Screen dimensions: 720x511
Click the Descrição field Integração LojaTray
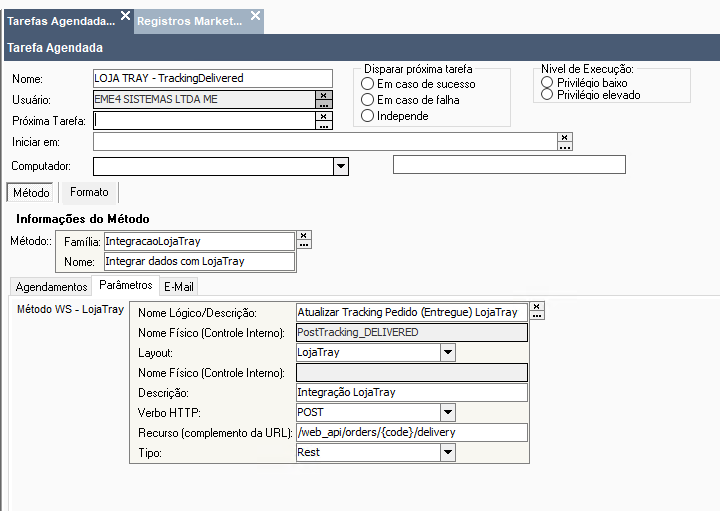click(x=412, y=393)
